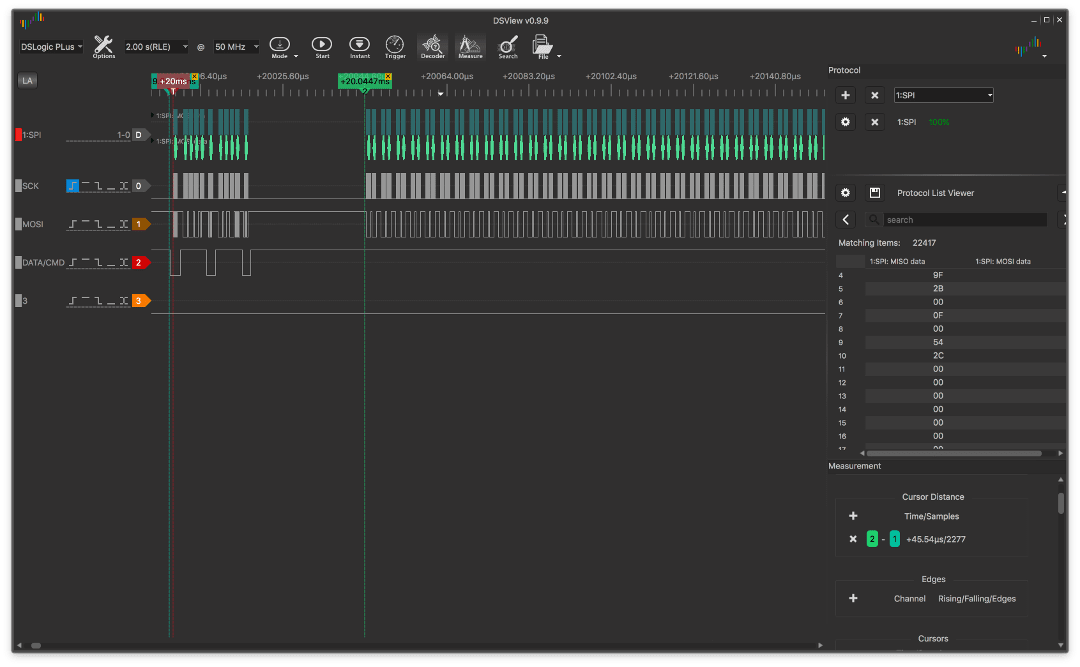Screen dimensions: 1080x667
Task: Delete the 1:SPI decoder row
Action: (x=875, y=122)
